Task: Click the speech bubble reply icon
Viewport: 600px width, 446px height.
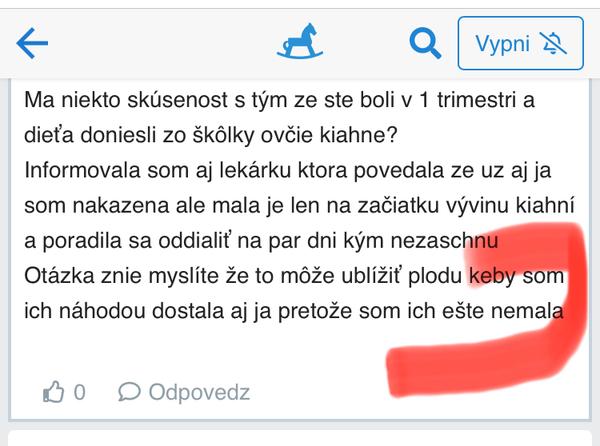Action: point(129,392)
